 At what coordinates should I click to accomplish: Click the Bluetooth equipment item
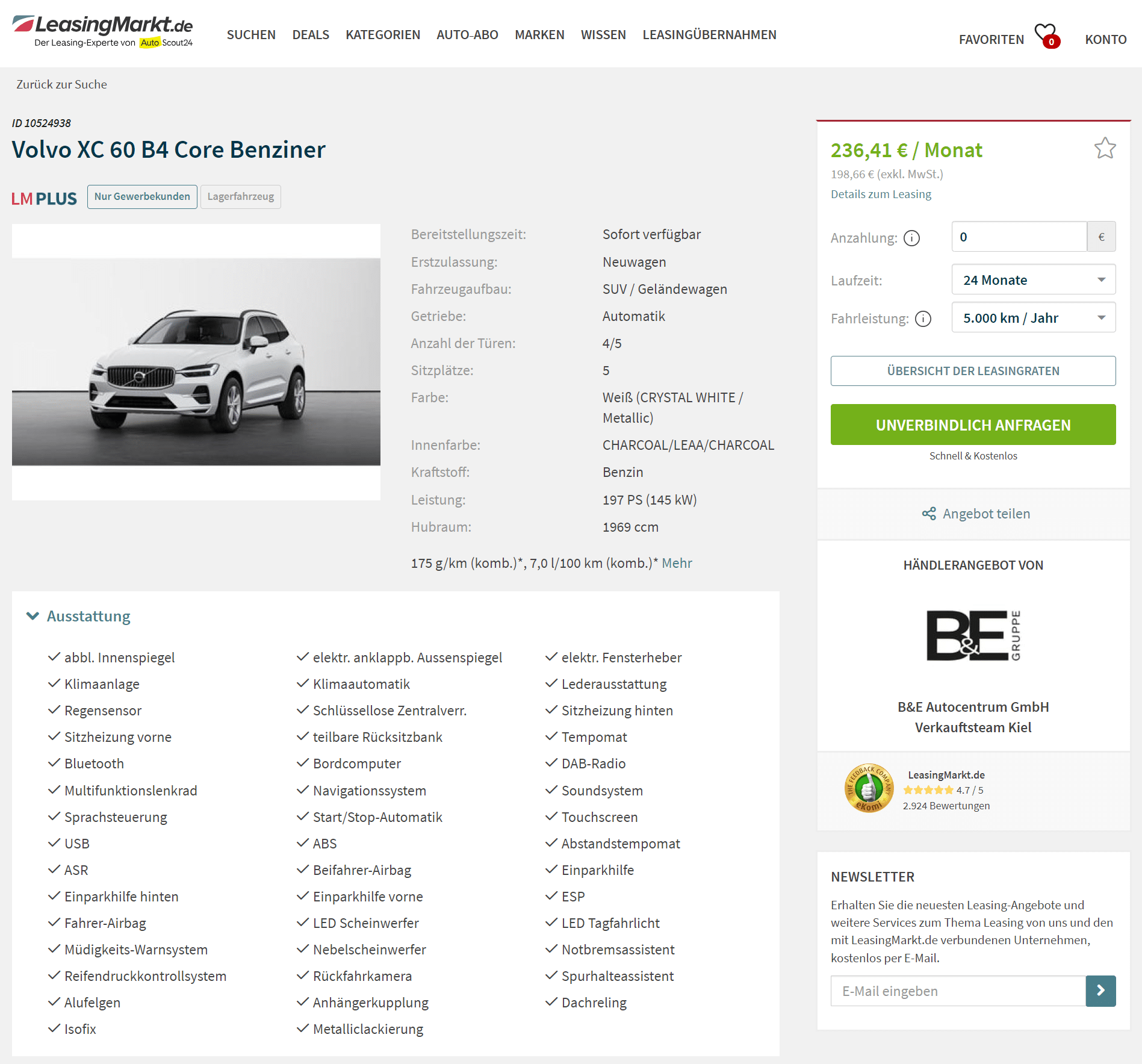[x=94, y=764]
